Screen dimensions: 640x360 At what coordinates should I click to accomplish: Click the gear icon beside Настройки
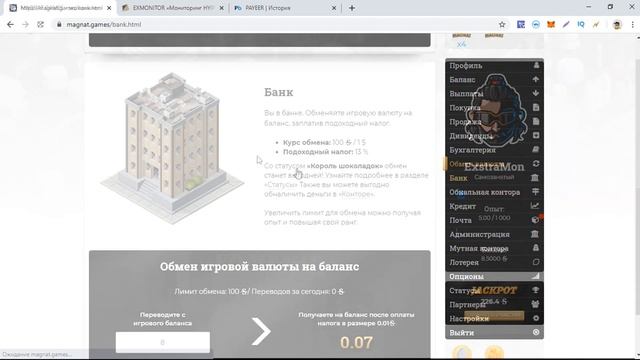(536, 318)
